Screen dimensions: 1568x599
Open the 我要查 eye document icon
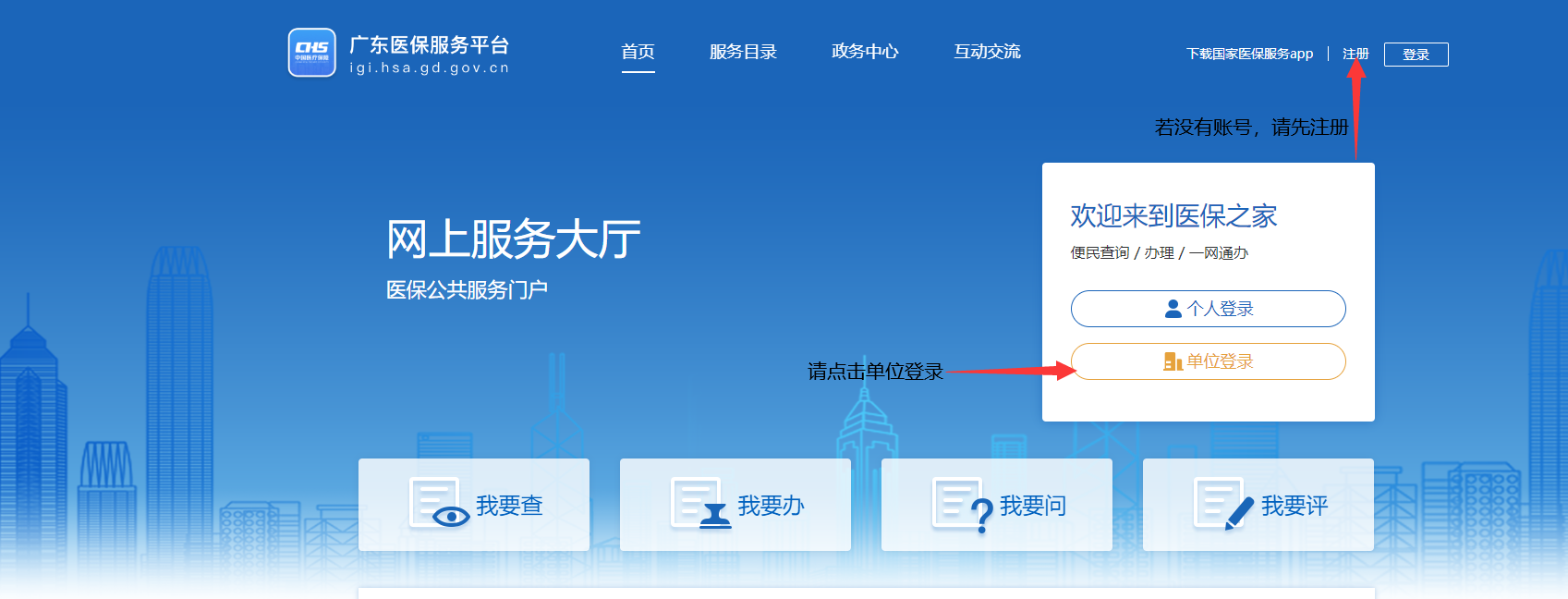point(438,504)
